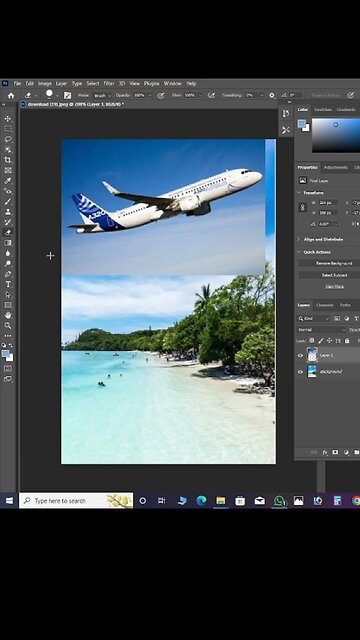Select the Clone Stamp tool
The width and height of the screenshot is (360, 640).
[8, 212]
